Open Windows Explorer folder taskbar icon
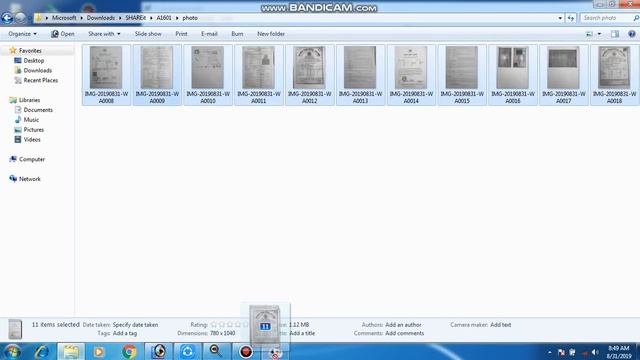Viewport: 640px width, 360px height. click(x=71, y=351)
